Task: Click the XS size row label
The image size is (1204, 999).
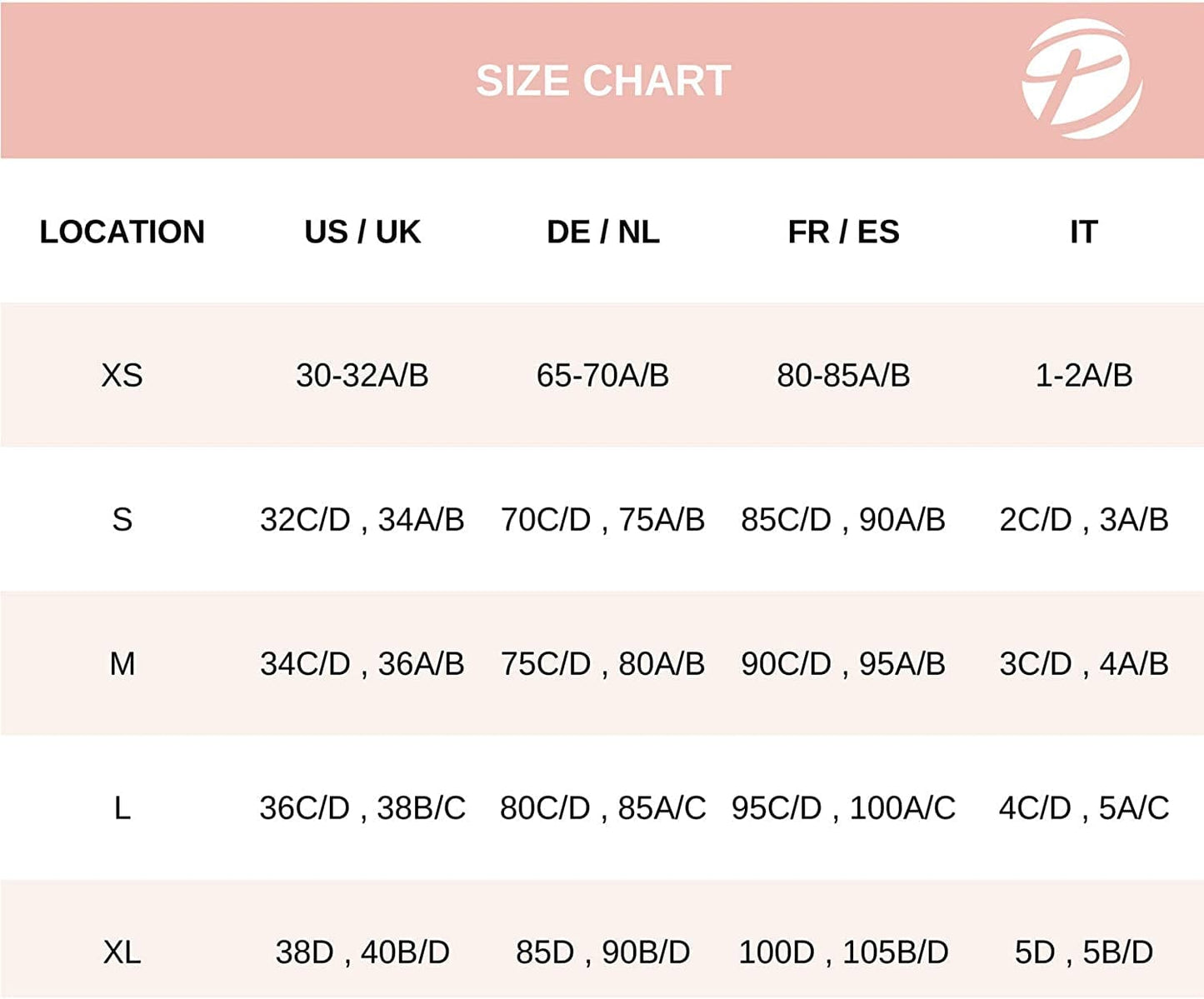Action: (x=122, y=376)
